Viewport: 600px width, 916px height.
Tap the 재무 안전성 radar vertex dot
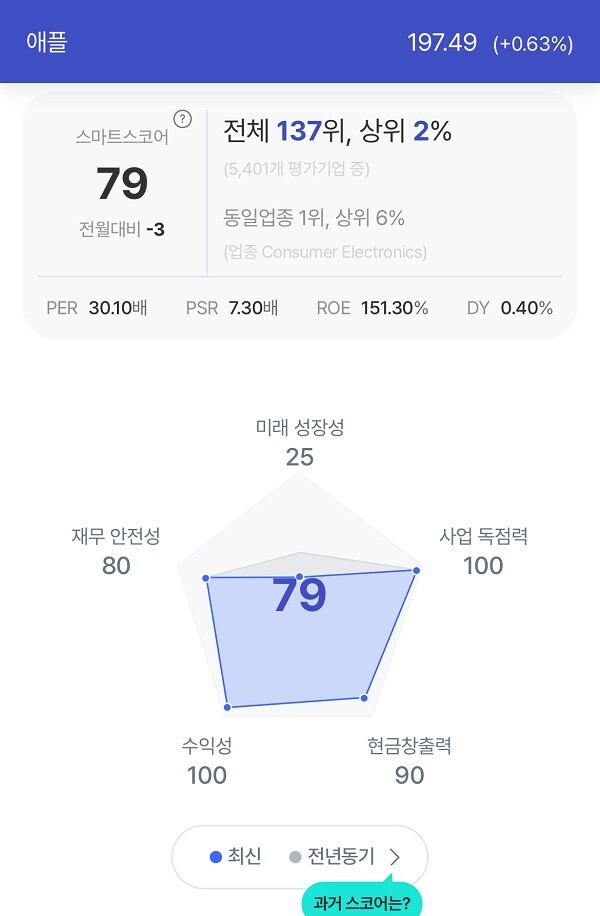[206, 578]
